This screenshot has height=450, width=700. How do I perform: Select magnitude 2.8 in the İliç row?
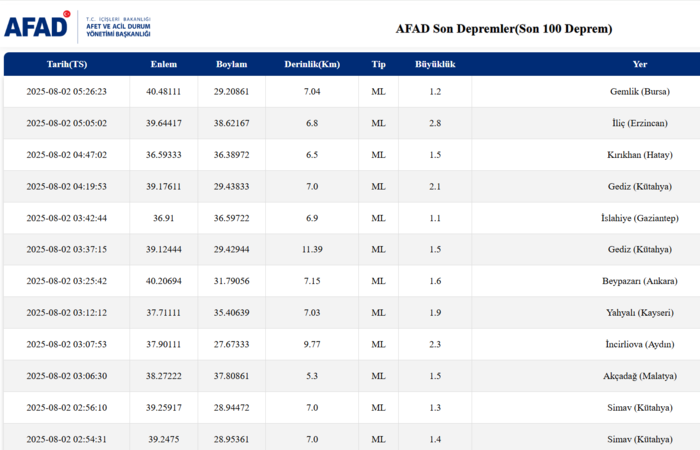[435, 123]
